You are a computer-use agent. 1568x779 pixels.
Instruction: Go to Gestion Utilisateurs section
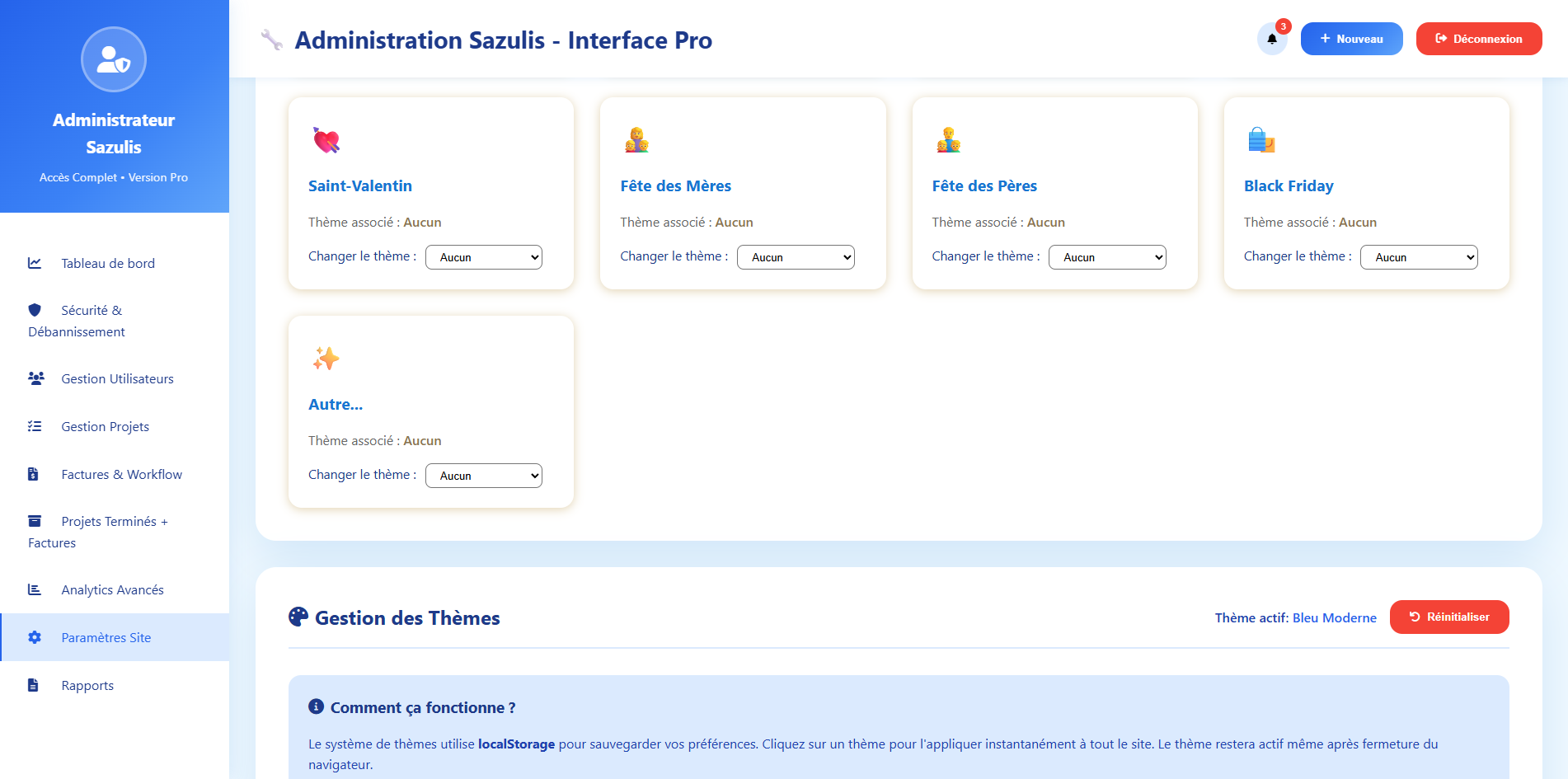117,378
